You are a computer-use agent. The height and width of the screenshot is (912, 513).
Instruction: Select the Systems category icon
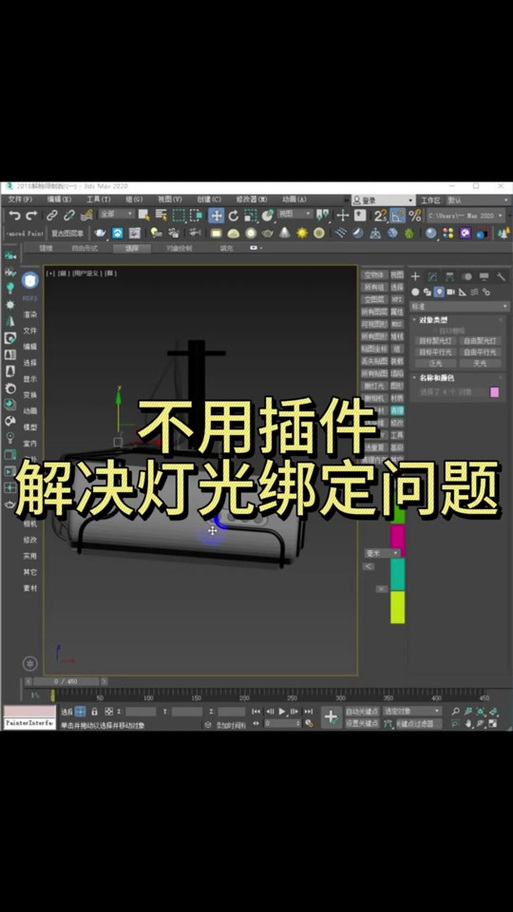486,292
